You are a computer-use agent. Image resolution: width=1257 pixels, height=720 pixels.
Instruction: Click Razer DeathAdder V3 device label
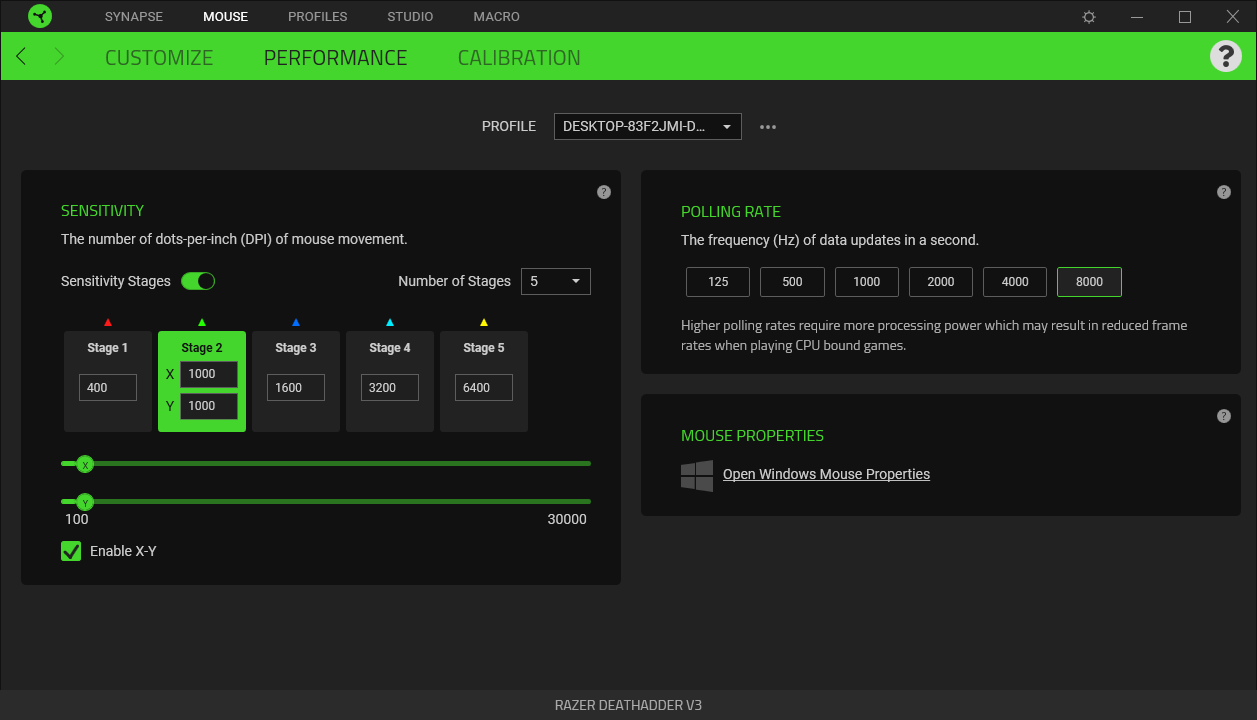click(x=628, y=705)
